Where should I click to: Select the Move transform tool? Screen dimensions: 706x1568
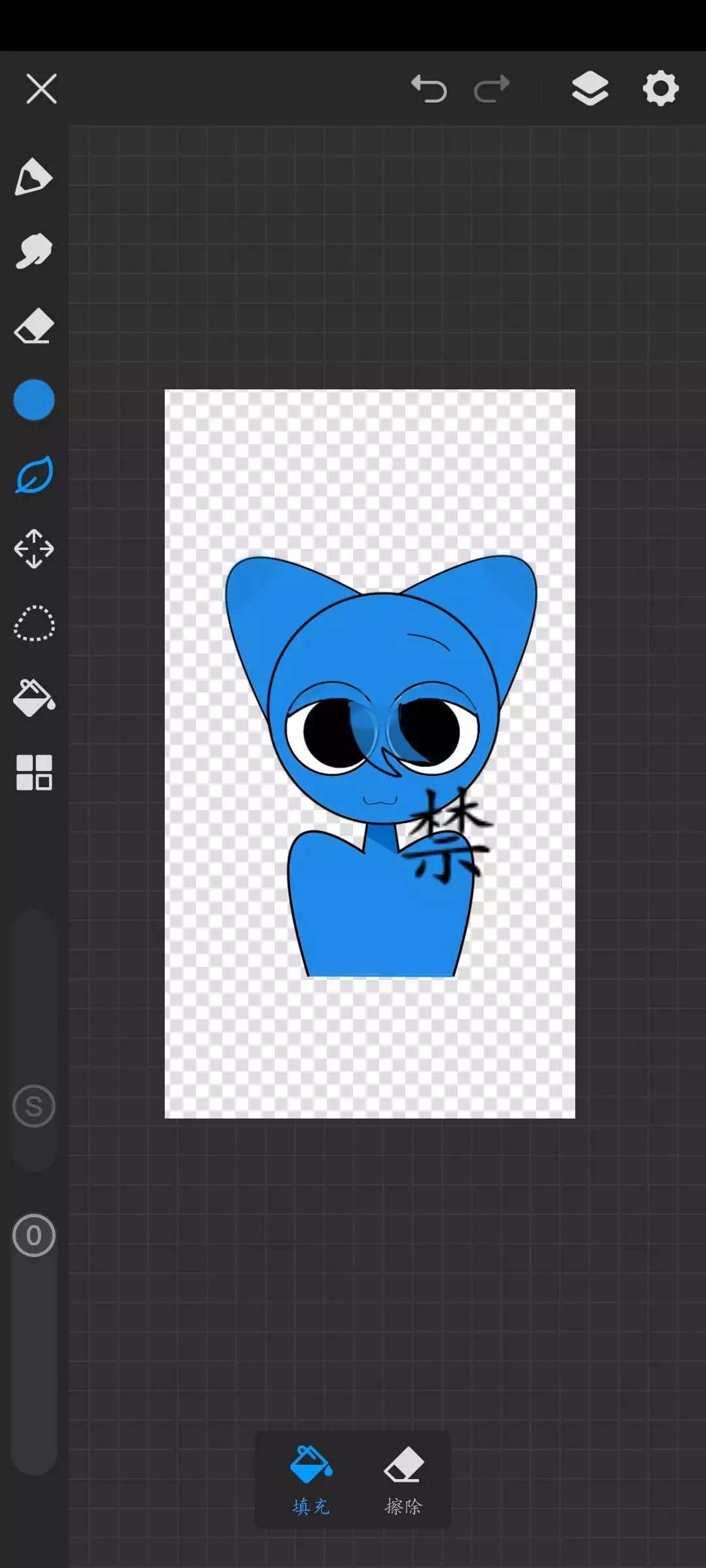33,549
